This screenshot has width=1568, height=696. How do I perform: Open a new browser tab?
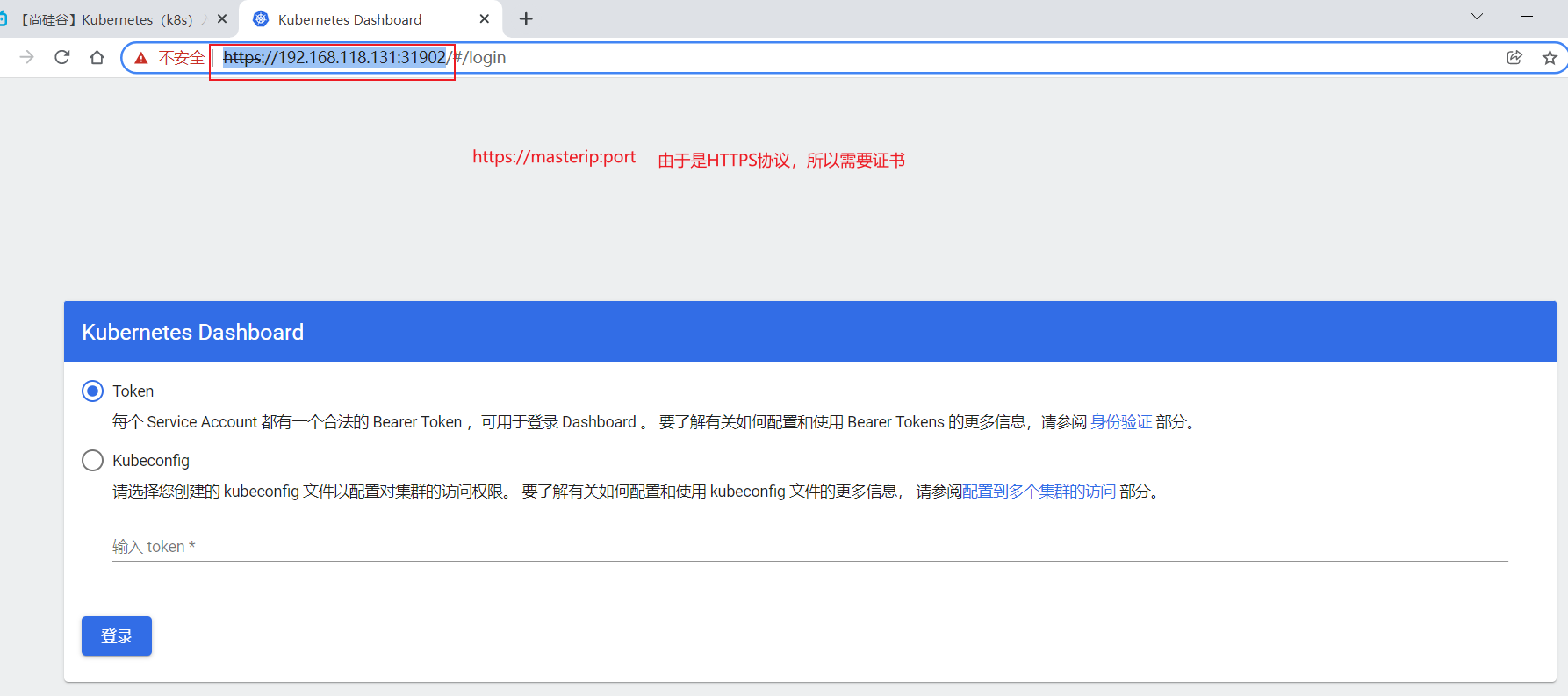coord(526,18)
